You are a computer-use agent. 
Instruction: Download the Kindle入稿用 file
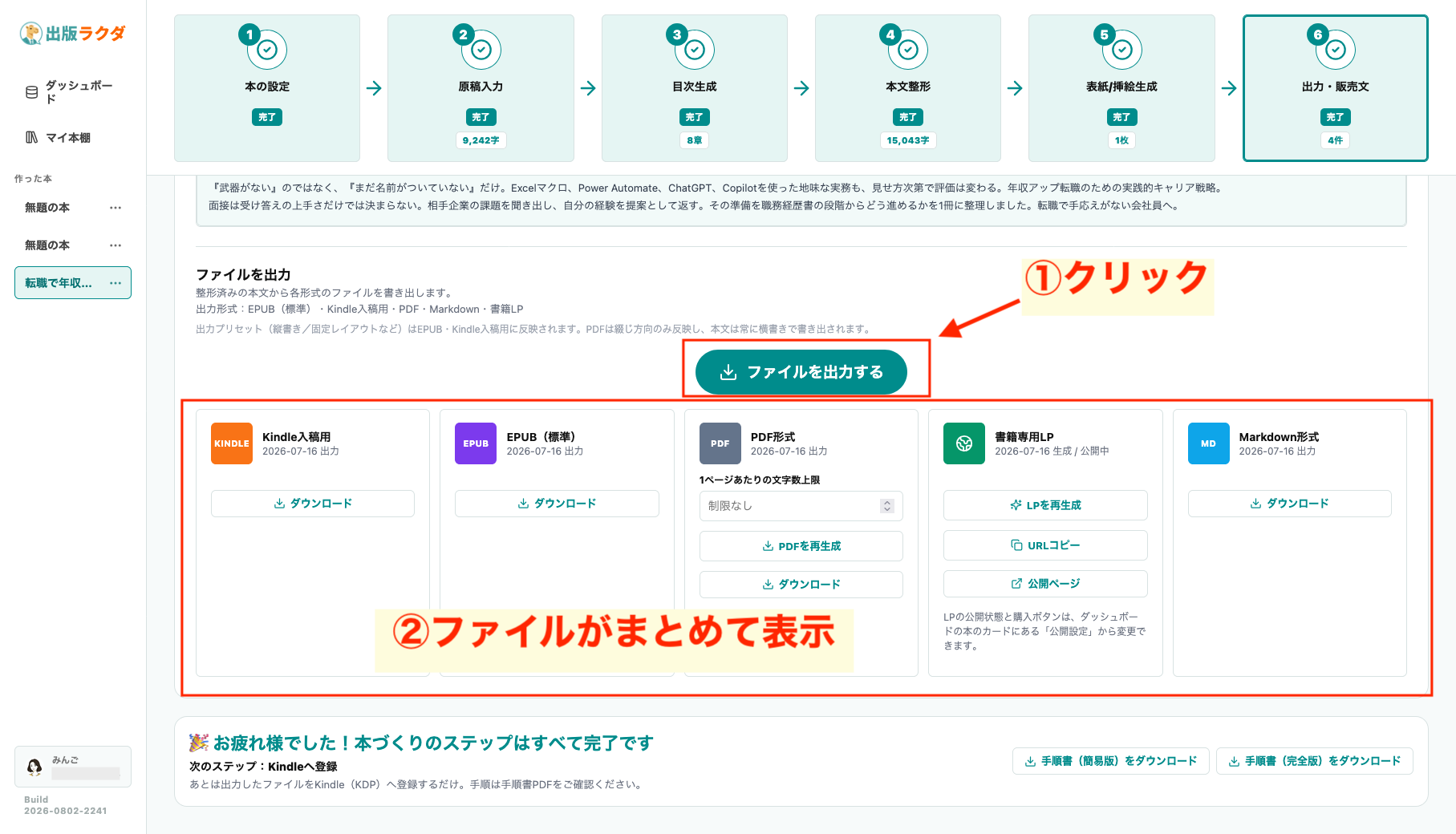pos(313,504)
